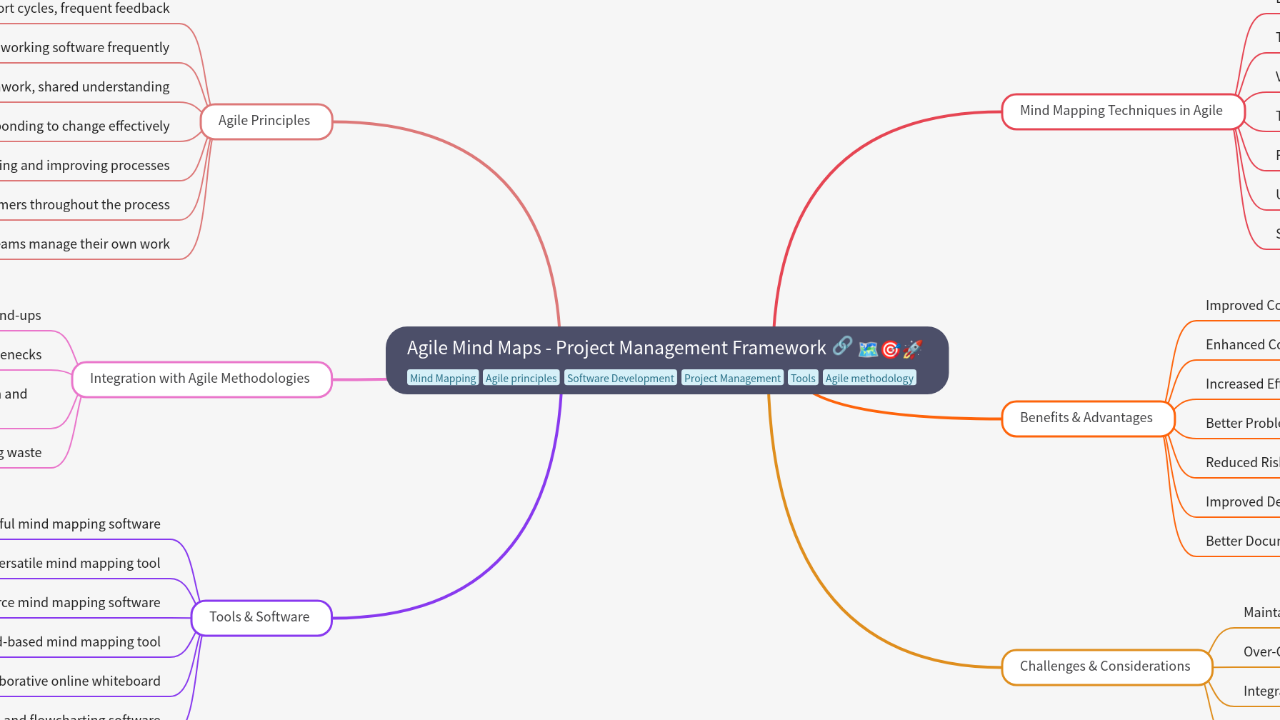
Task: Click the map emoji in the central node
Action: point(868,349)
